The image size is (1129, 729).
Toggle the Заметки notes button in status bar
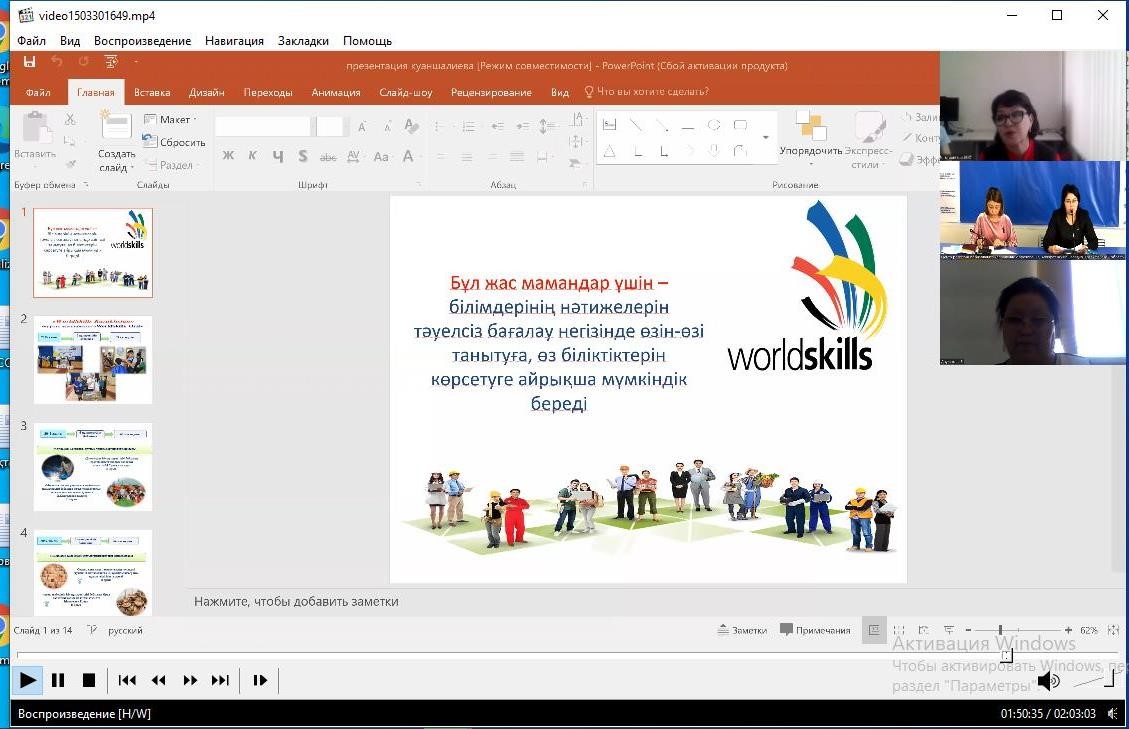(x=742, y=630)
